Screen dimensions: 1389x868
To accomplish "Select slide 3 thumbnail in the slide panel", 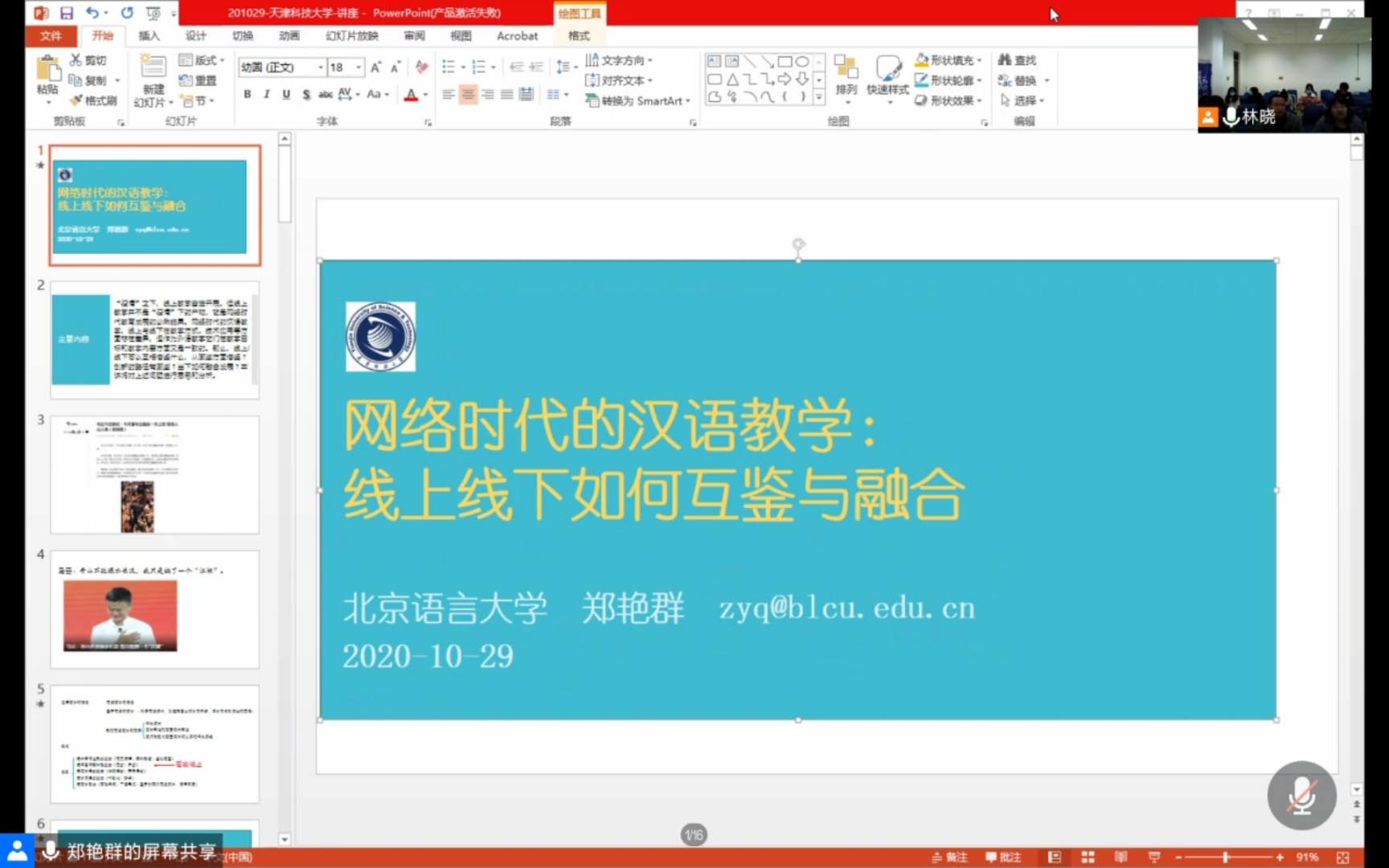I will click(x=154, y=474).
